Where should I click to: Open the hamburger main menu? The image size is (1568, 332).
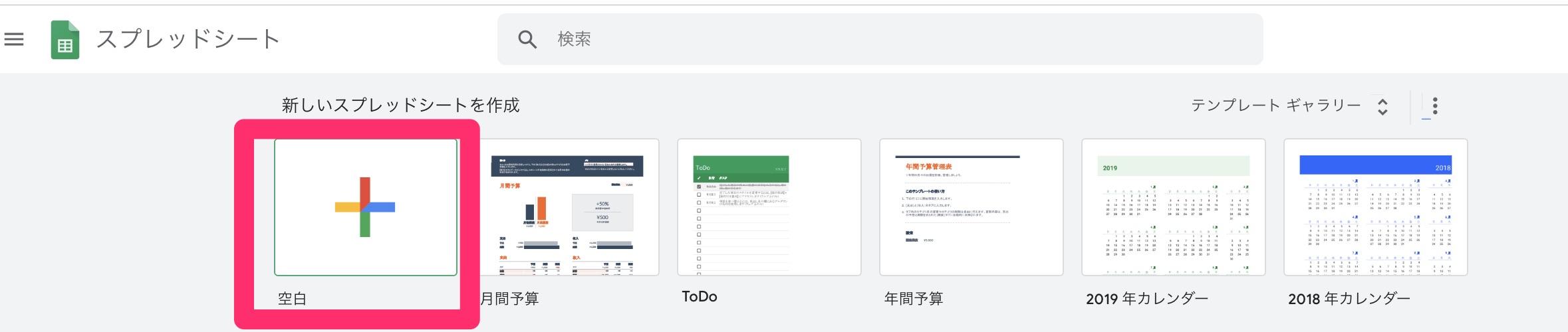pos(14,39)
